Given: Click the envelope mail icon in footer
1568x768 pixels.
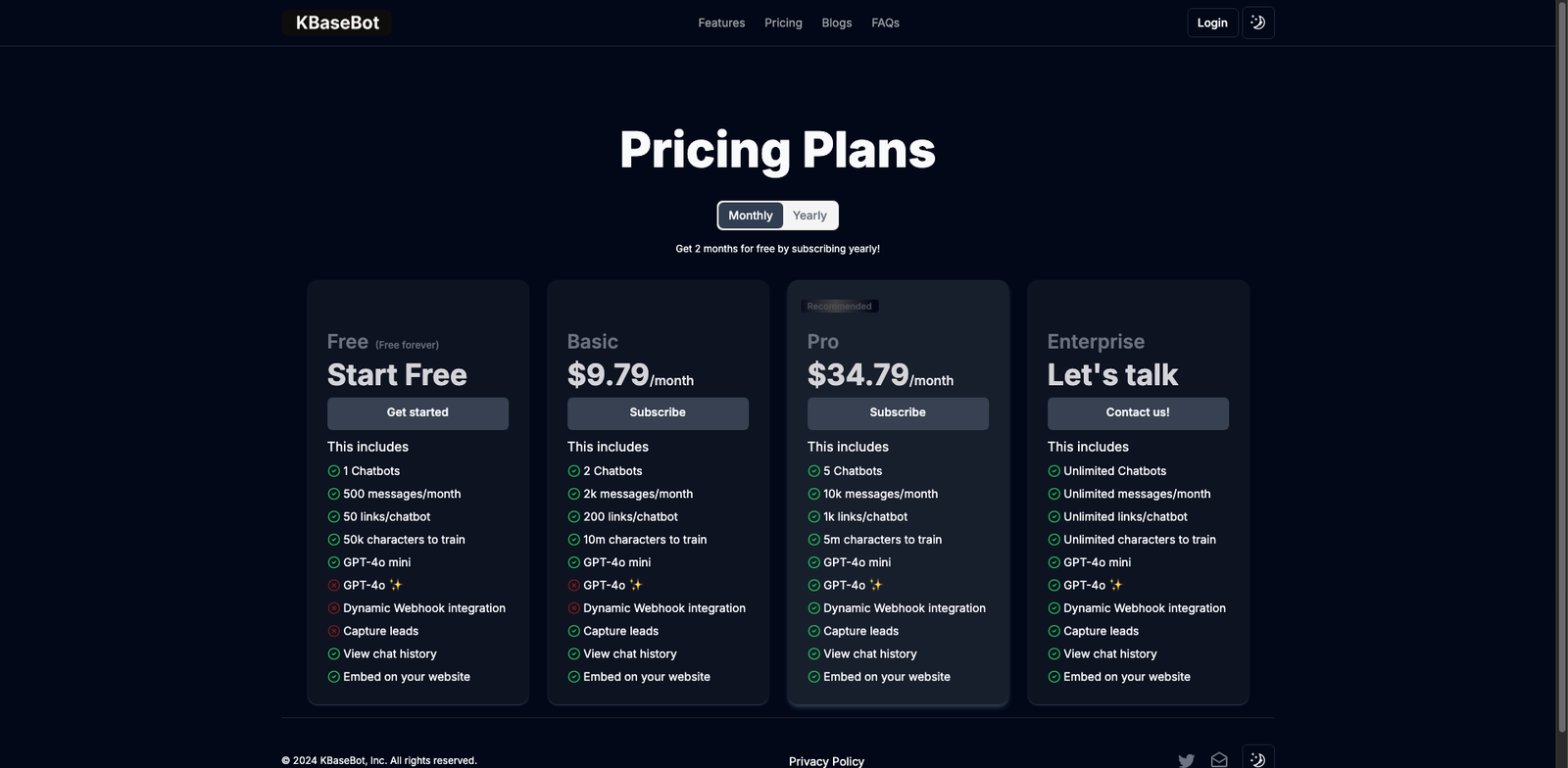Looking at the screenshot, I should (x=1219, y=760).
